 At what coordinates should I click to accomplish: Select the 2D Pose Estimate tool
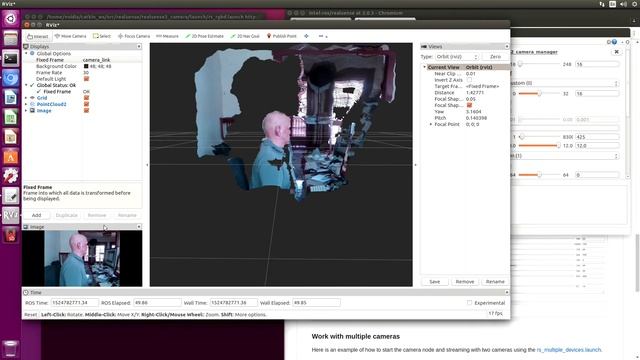click(x=204, y=36)
